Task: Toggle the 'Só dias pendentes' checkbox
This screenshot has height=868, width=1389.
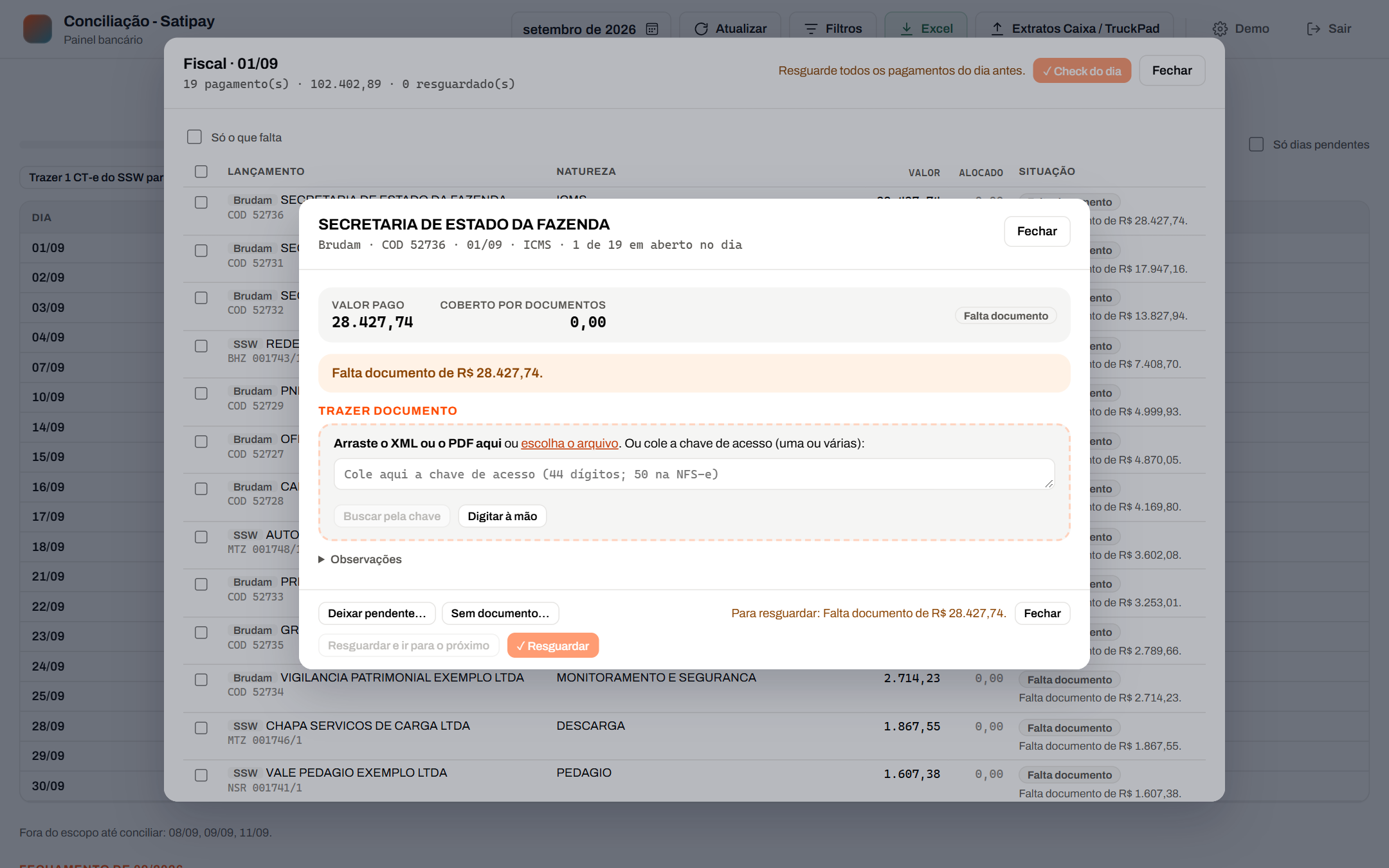Action: pos(1256,144)
